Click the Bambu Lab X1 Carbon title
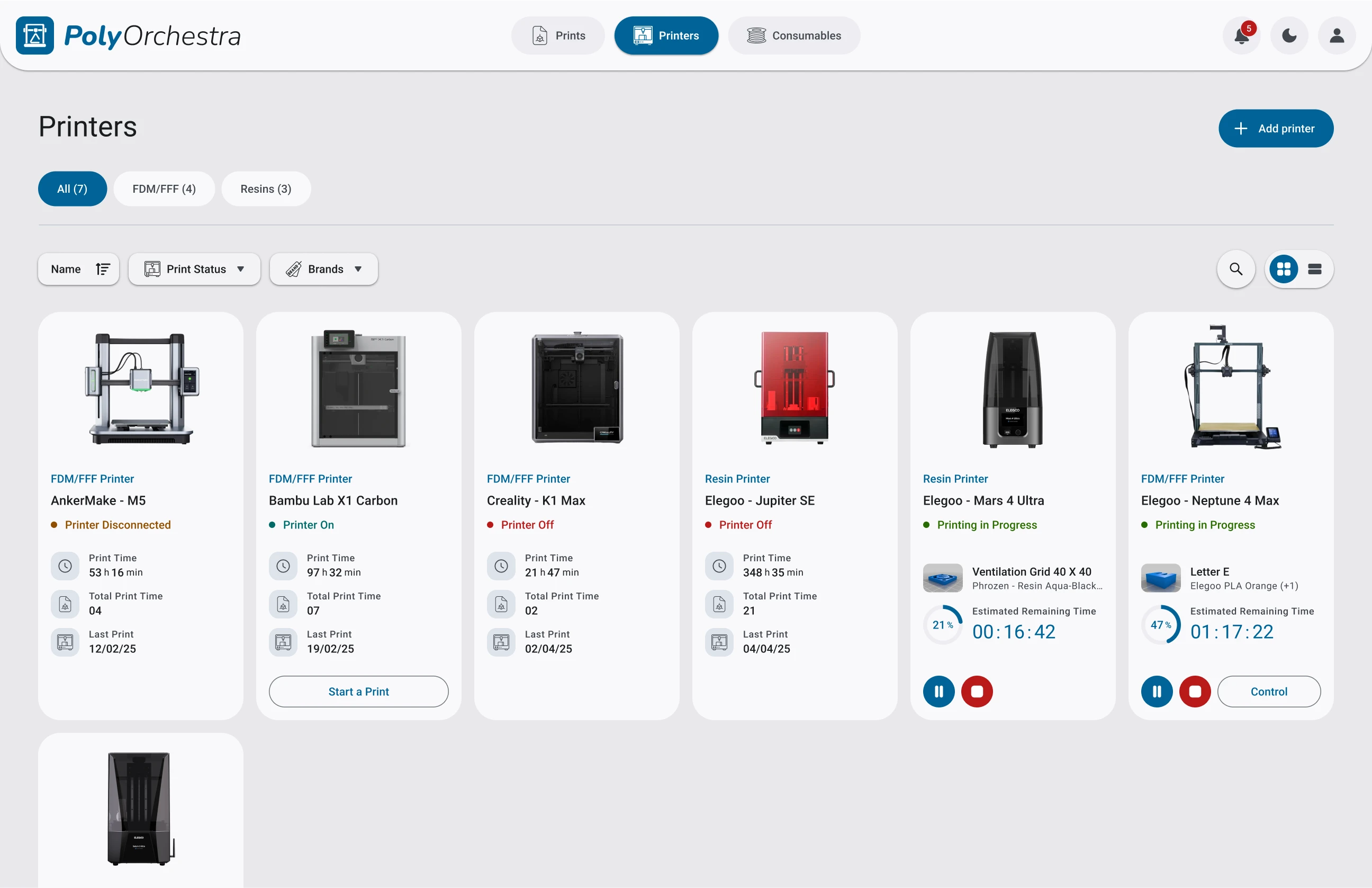Viewport: 1372px width, 888px height. [333, 500]
